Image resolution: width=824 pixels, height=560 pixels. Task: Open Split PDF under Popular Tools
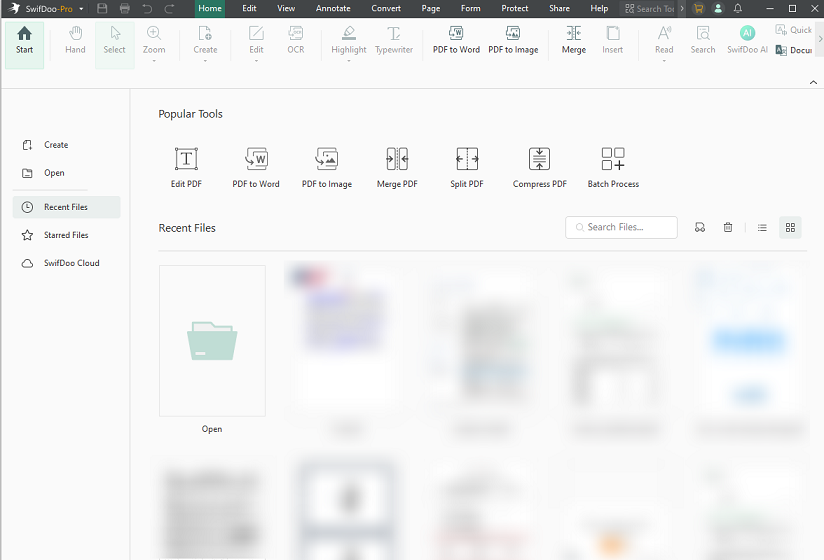(x=467, y=168)
